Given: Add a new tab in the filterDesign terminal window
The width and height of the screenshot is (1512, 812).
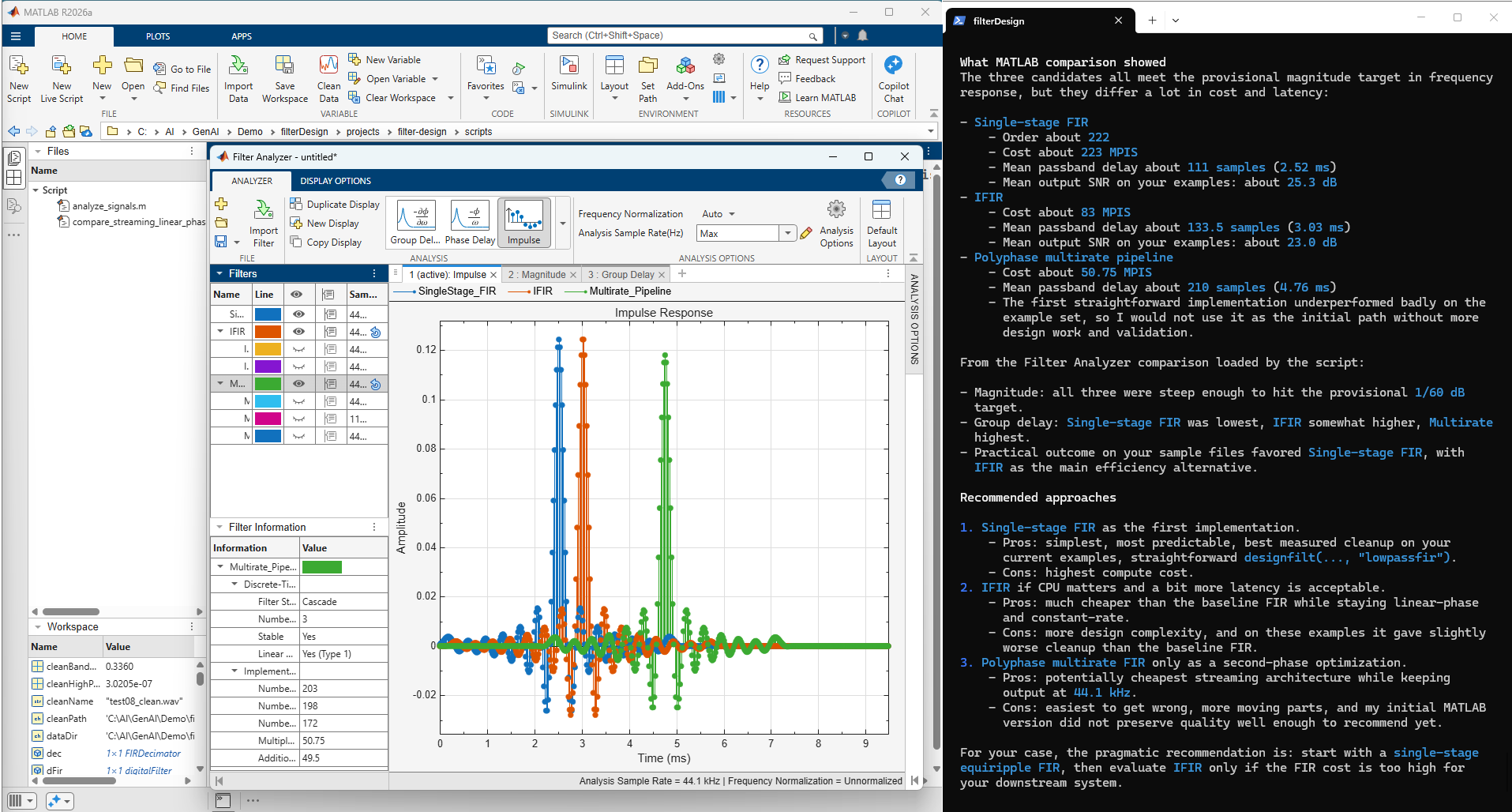Looking at the screenshot, I should point(1152,21).
